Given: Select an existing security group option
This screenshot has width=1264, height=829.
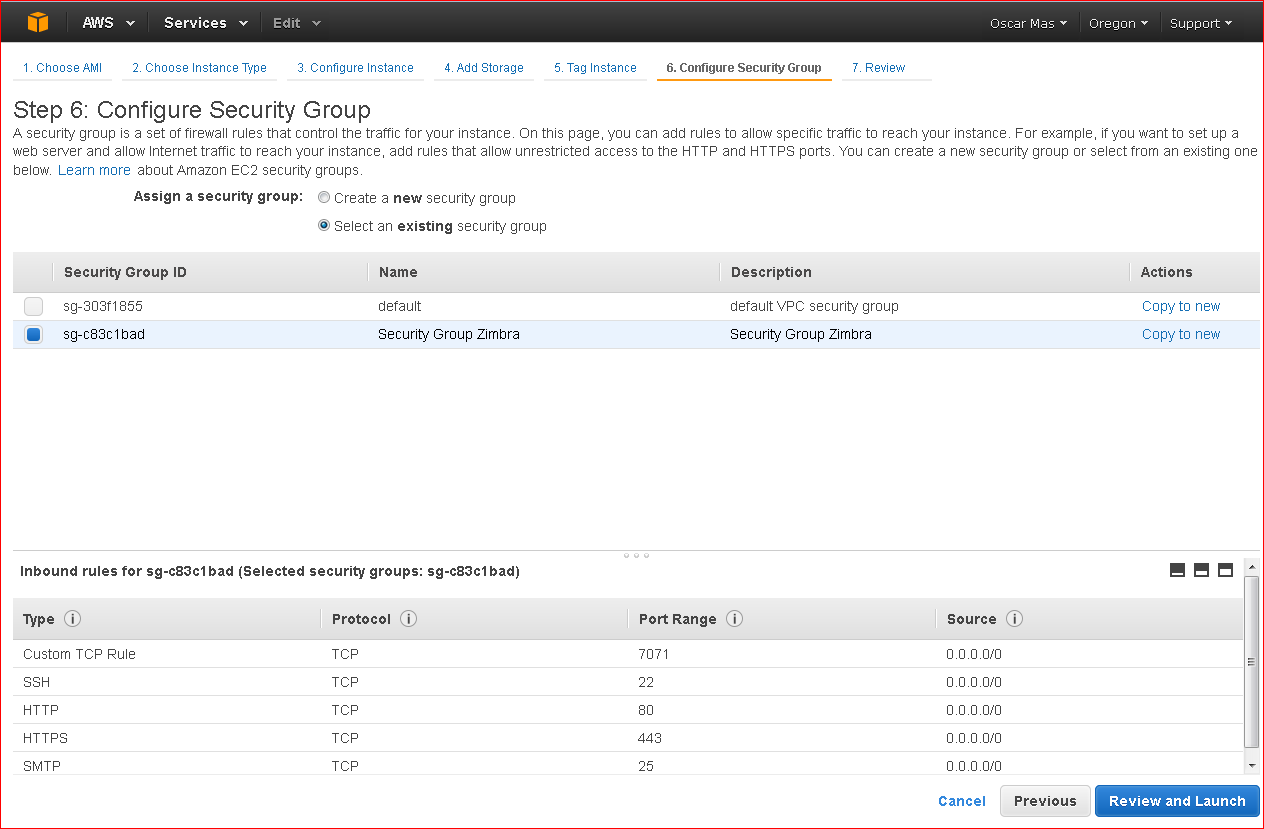Looking at the screenshot, I should (324, 226).
